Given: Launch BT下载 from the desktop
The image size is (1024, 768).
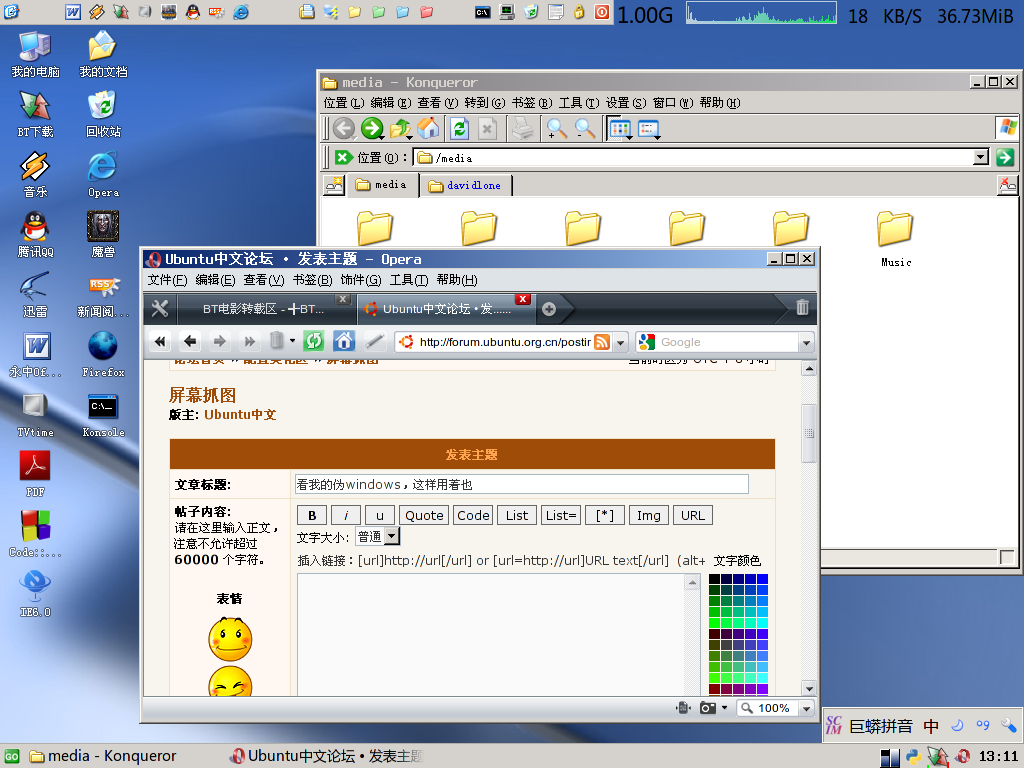Looking at the screenshot, I should (35, 114).
